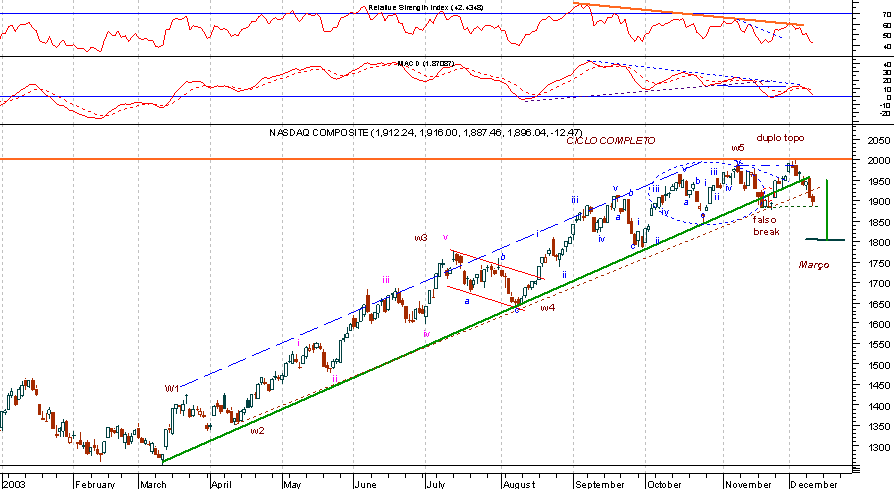Click the 'April' time axis label
The height and width of the screenshot is (489, 894).
pos(222,484)
